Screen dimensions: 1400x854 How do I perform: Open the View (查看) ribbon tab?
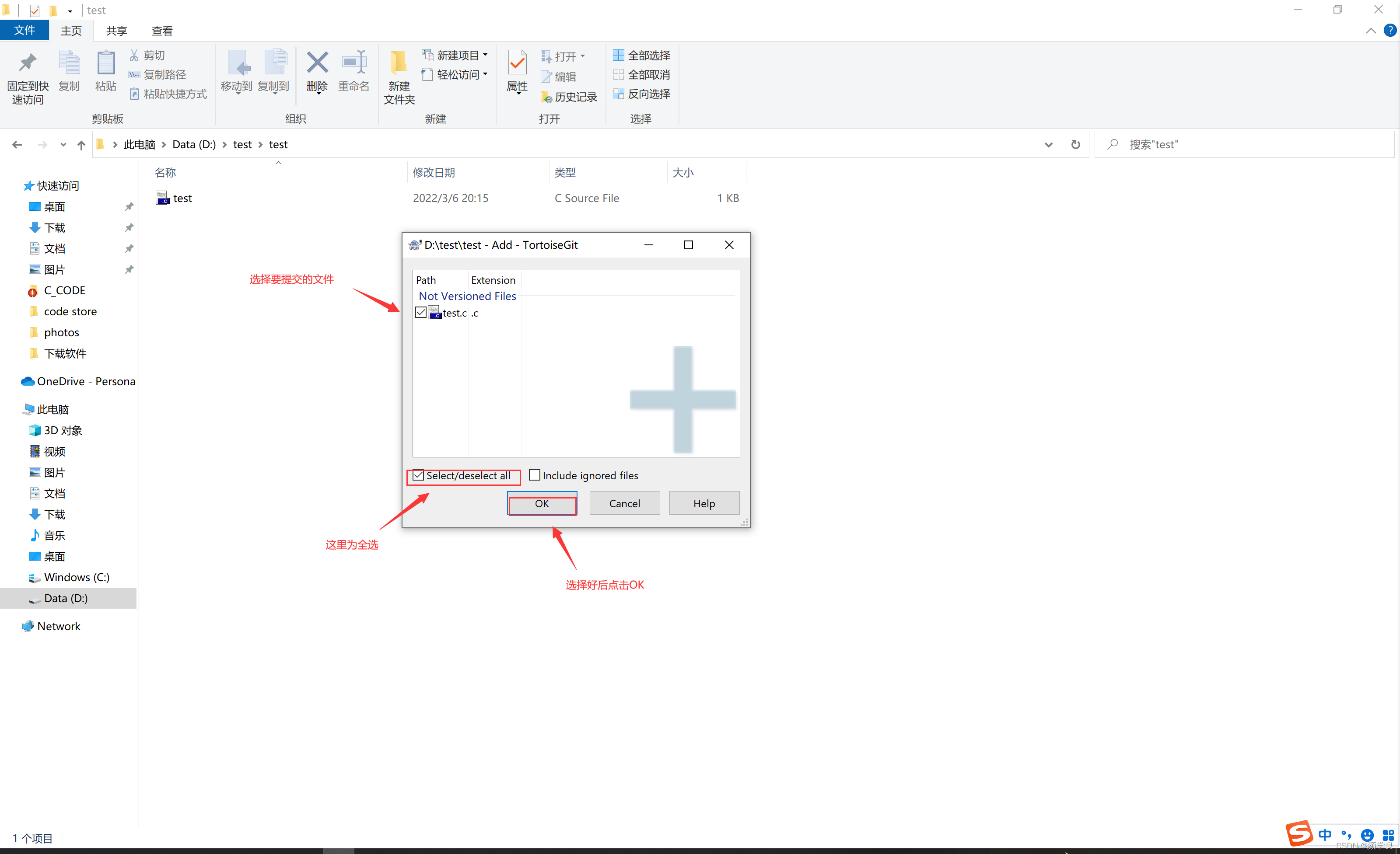[x=162, y=31]
